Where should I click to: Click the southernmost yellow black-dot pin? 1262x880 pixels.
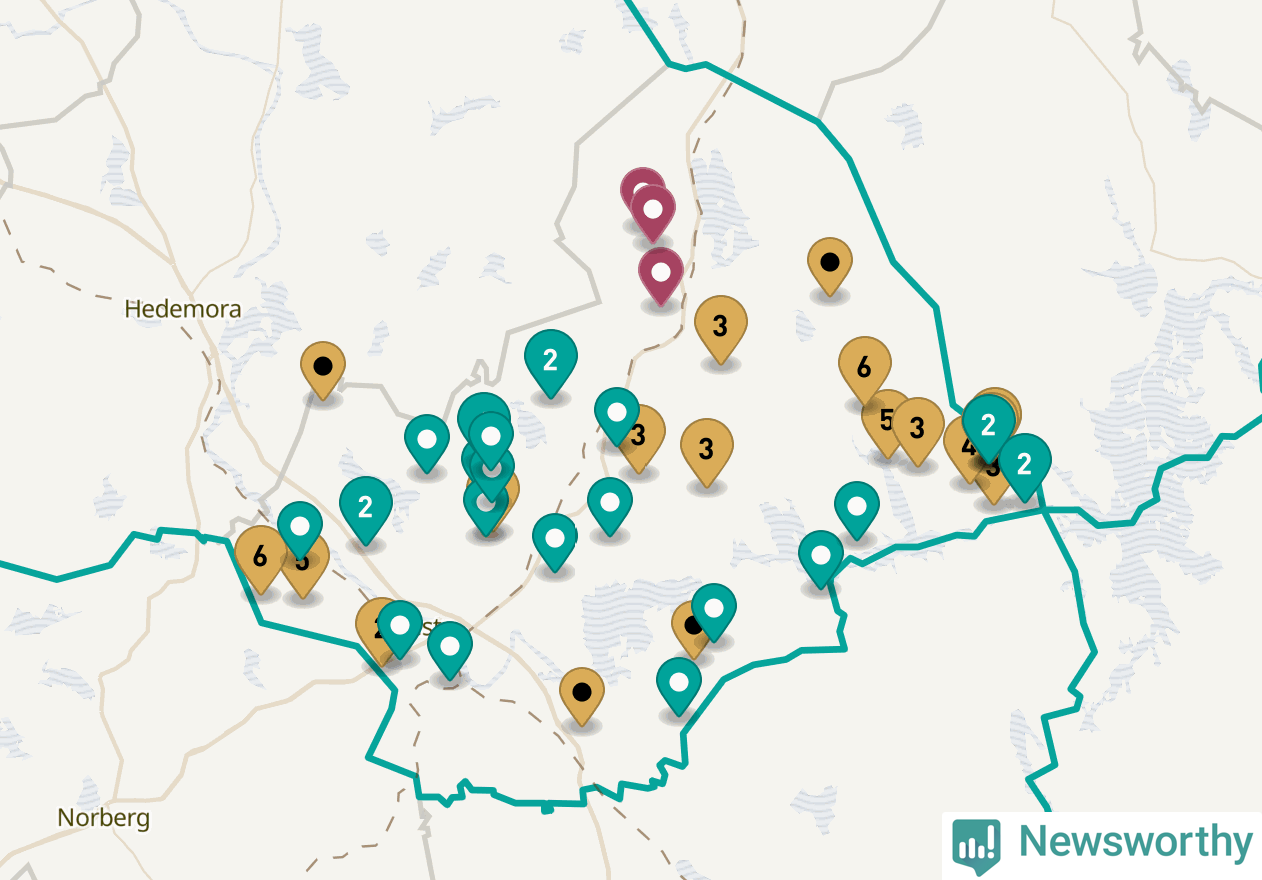(582, 696)
